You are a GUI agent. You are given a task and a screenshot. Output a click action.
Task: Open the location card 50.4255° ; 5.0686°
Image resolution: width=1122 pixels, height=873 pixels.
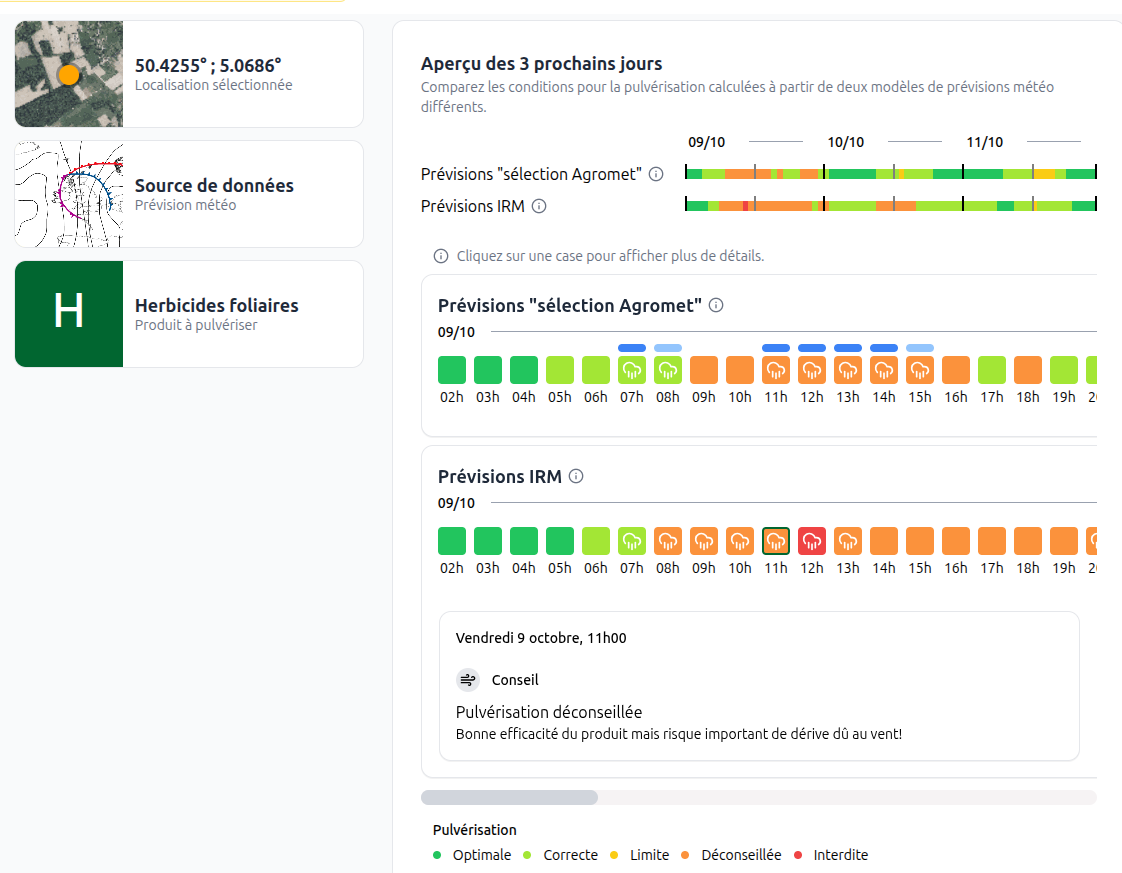coord(189,74)
